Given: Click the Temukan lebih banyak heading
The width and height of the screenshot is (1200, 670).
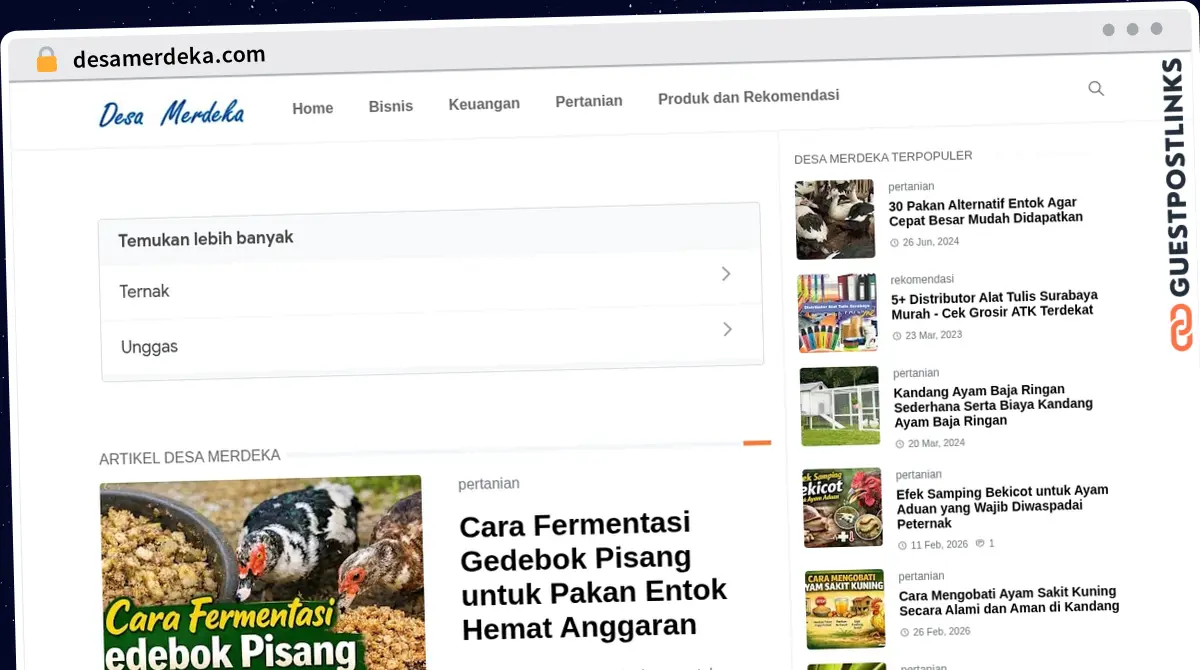Looking at the screenshot, I should click(205, 239).
